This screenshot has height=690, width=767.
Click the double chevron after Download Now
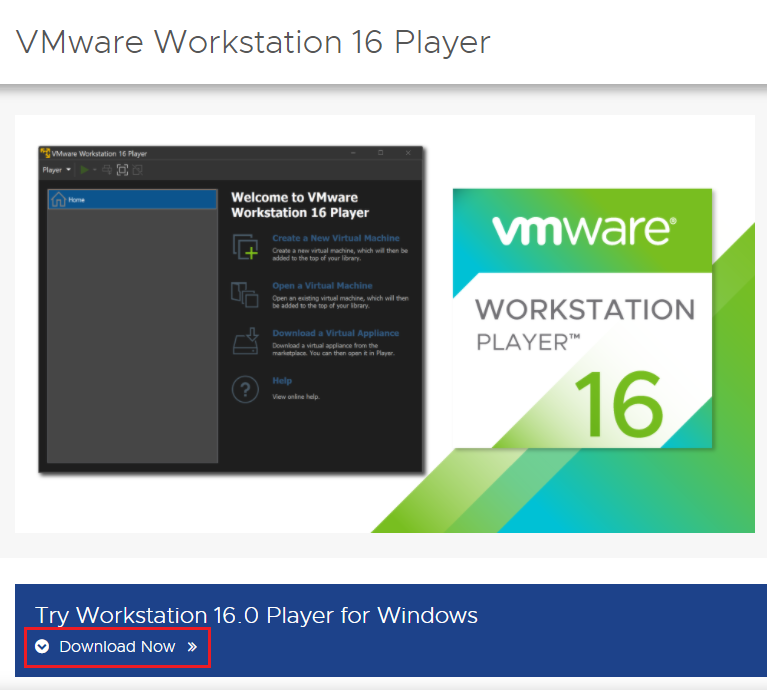(192, 647)
